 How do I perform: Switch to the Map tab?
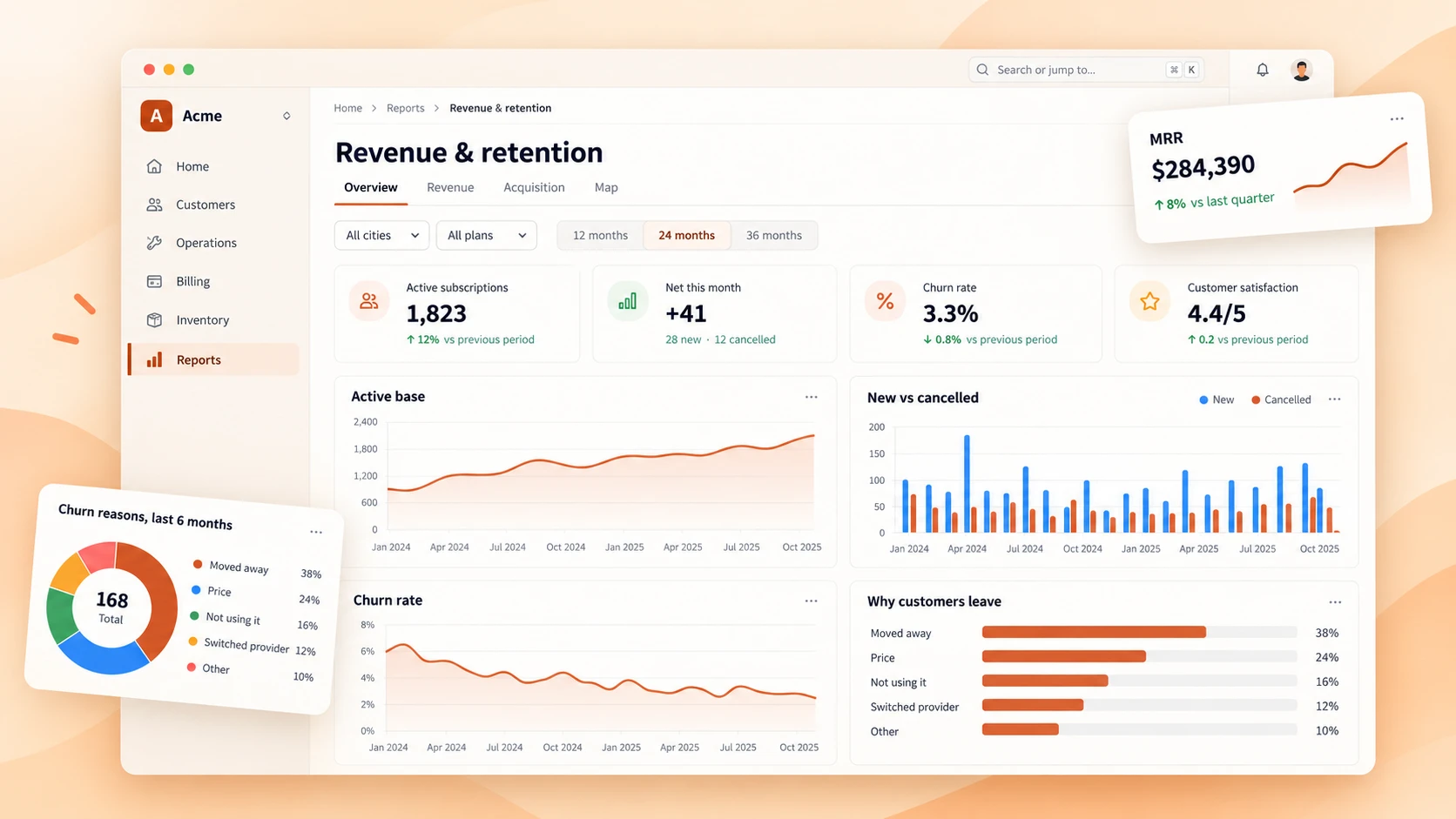coord(606,188)
